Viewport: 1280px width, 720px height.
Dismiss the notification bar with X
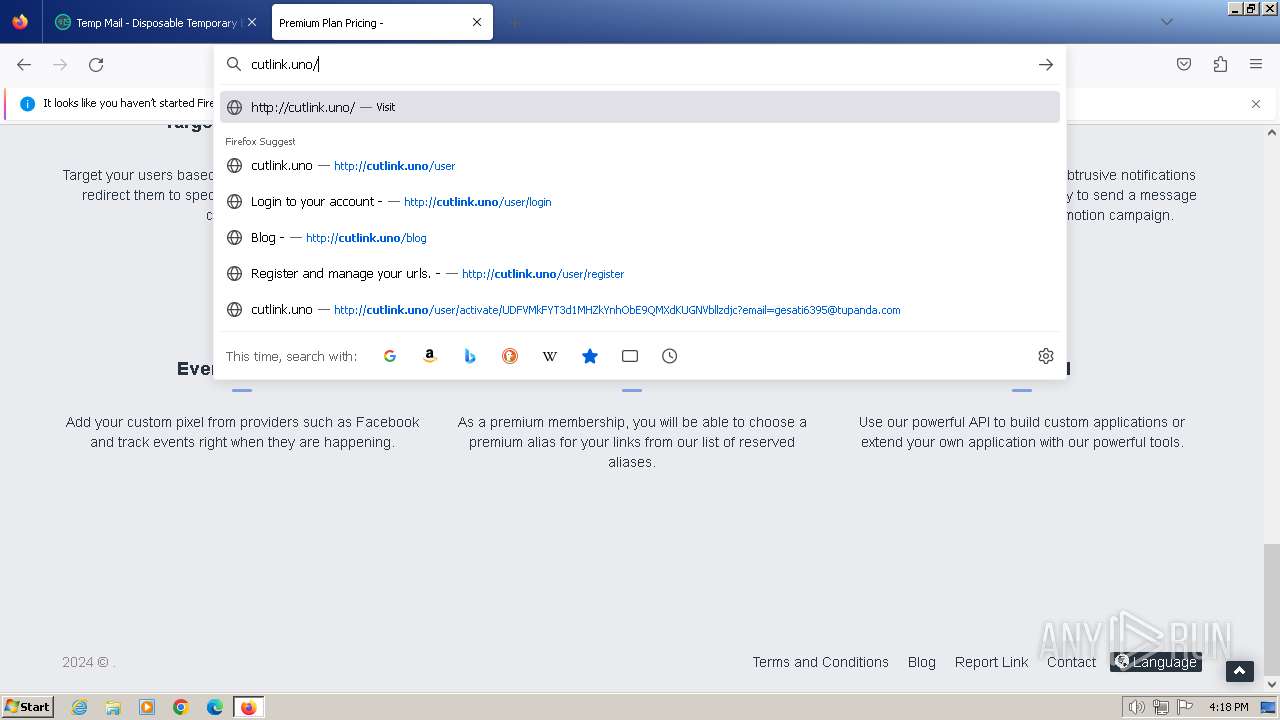[x=1256, y=104]
